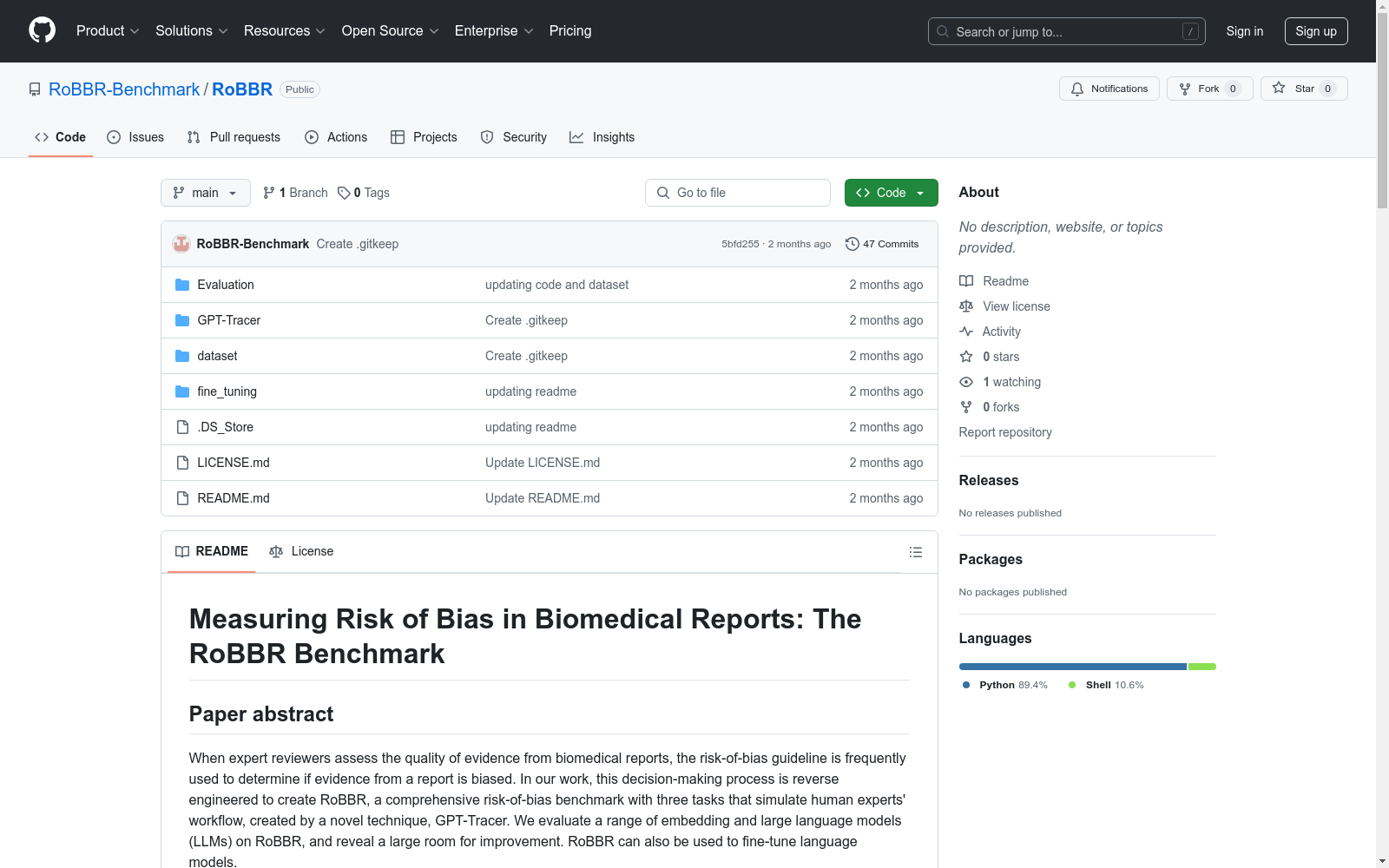Select the README tab

pyautogui.click(x=212, y=551)
